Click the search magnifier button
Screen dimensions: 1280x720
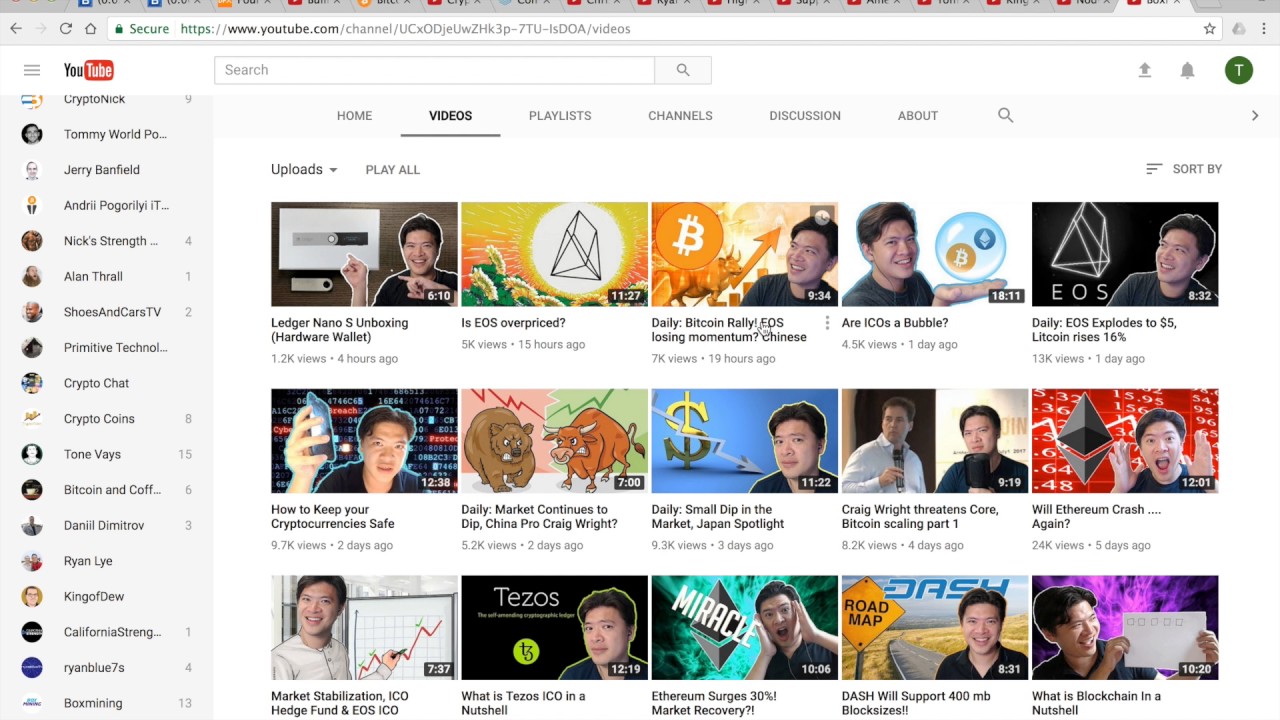(x=683, y=70)
